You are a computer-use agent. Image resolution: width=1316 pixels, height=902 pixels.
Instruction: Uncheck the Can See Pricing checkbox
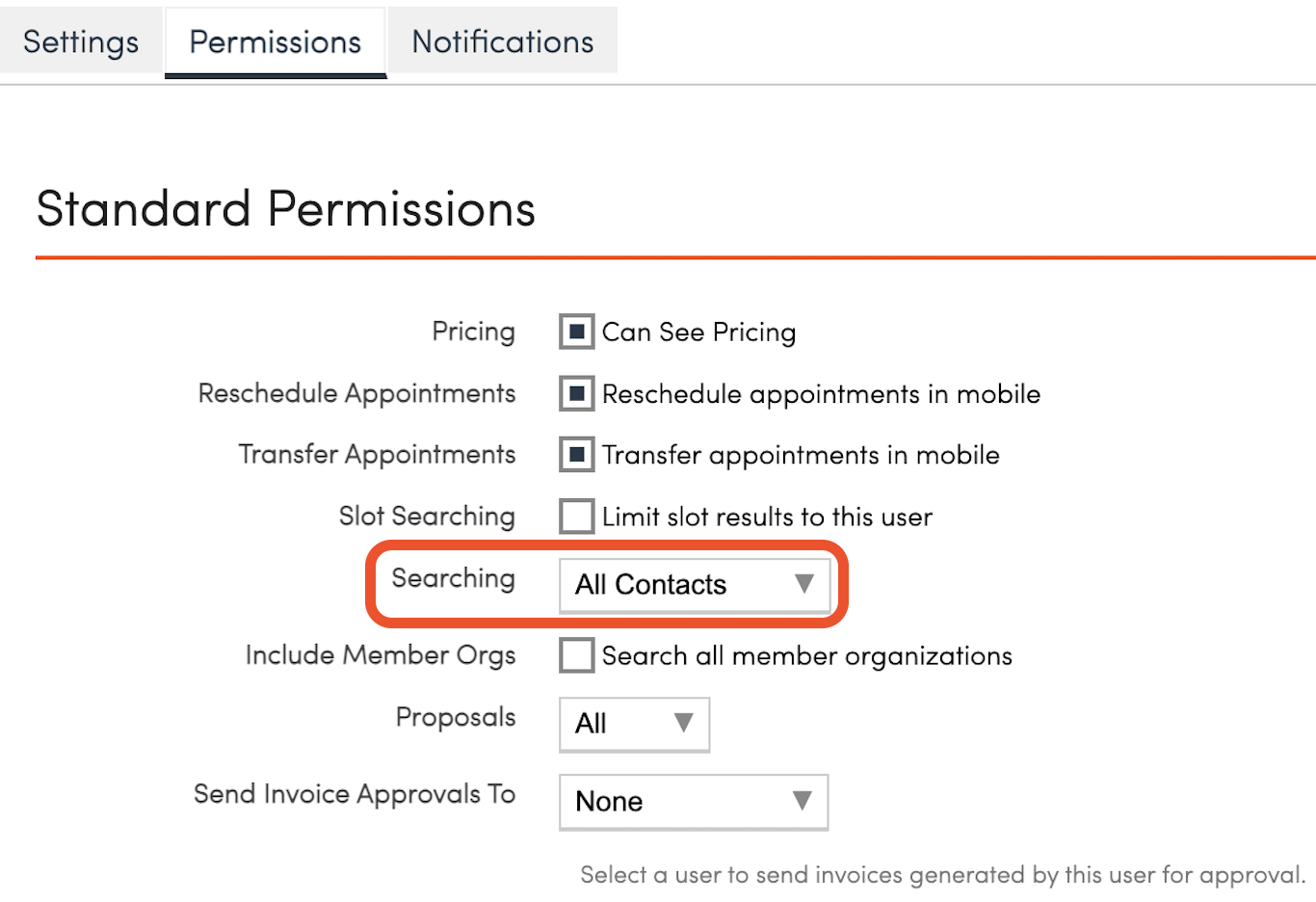pyautogui.click(x=577, y=332)
